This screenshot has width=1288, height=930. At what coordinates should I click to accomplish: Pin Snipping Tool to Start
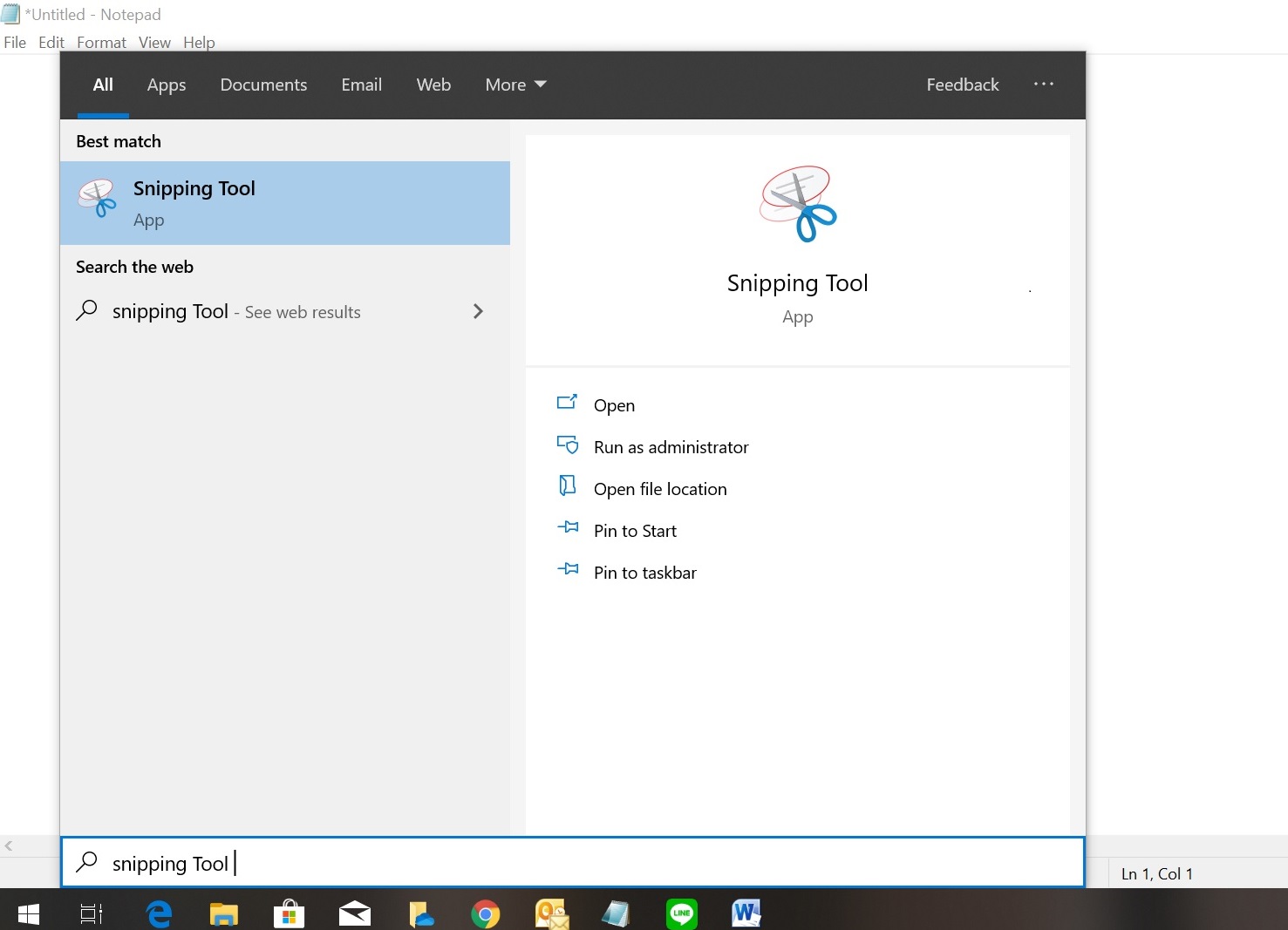tap(635, 531)
